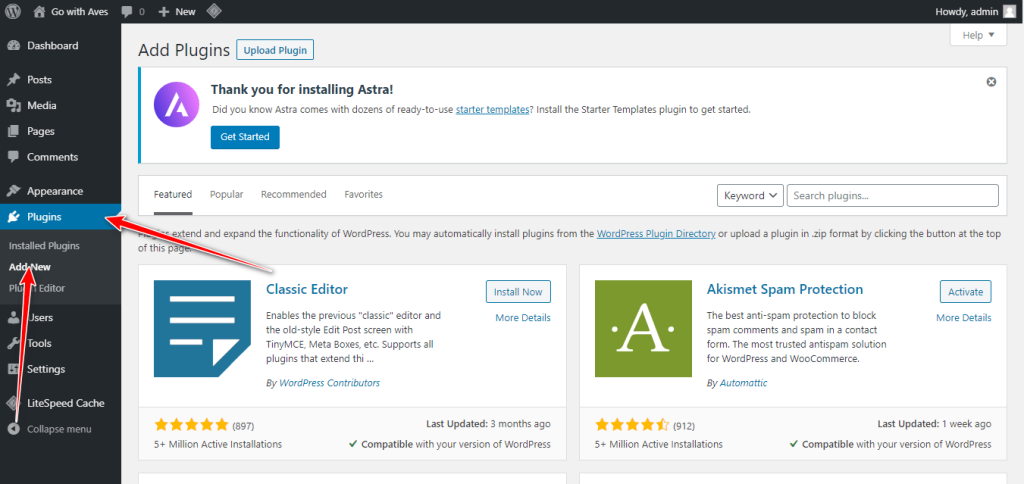
Task: Click the Classic Editor plugin thumbnail
Action: [x=202, y=329]
